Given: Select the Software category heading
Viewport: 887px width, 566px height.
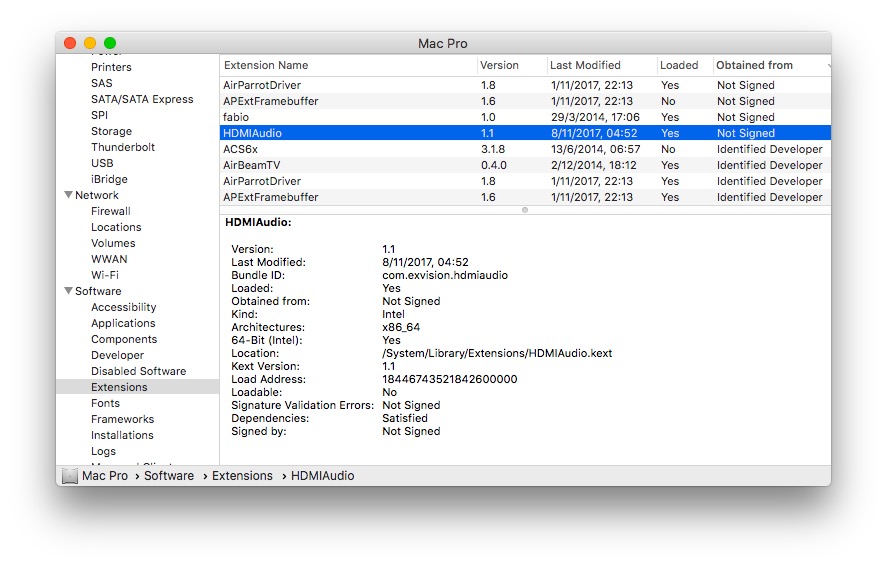Looking at the screenshot, I should (98, 291).
